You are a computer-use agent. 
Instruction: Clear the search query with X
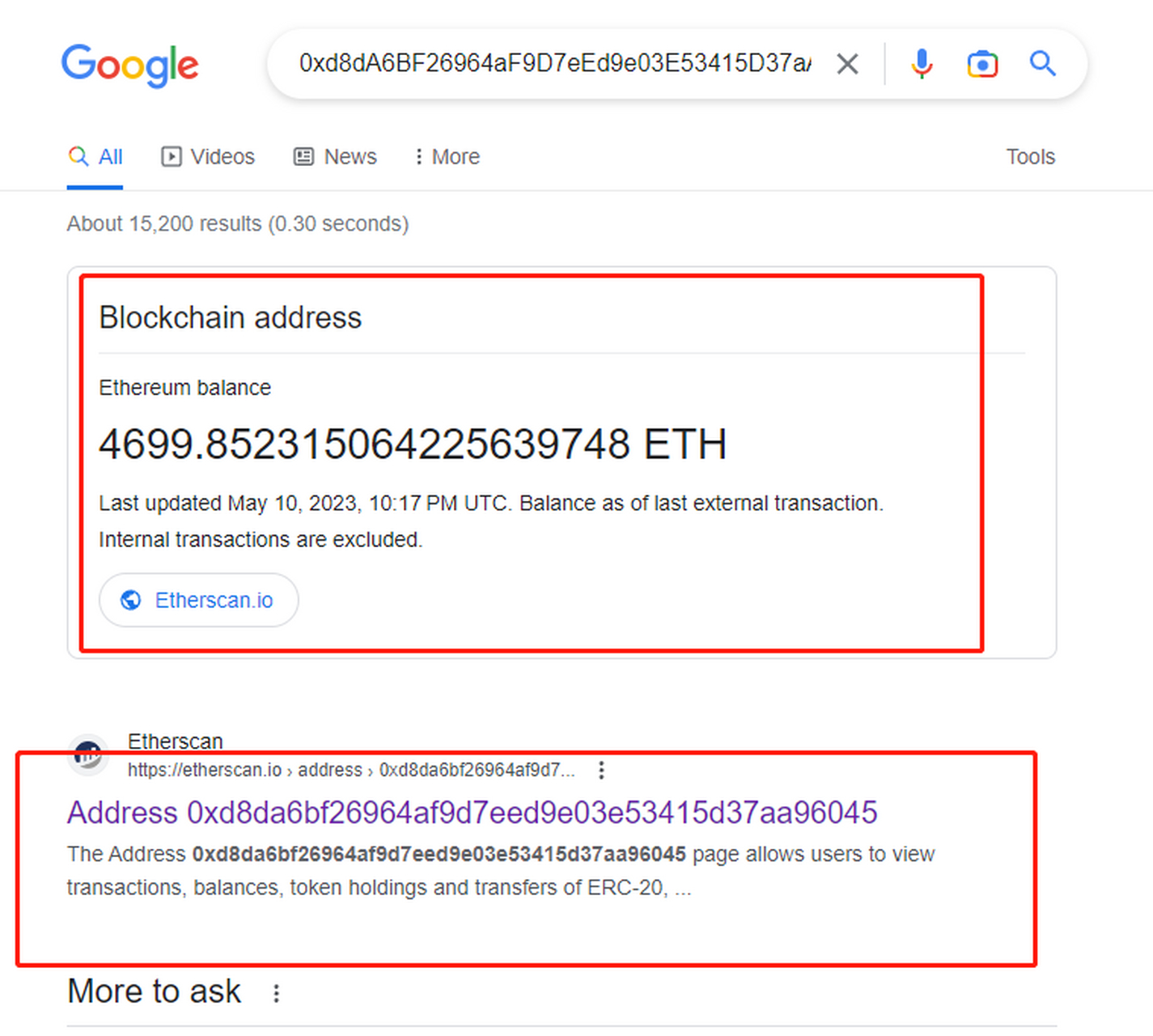[x=847, y=64]
